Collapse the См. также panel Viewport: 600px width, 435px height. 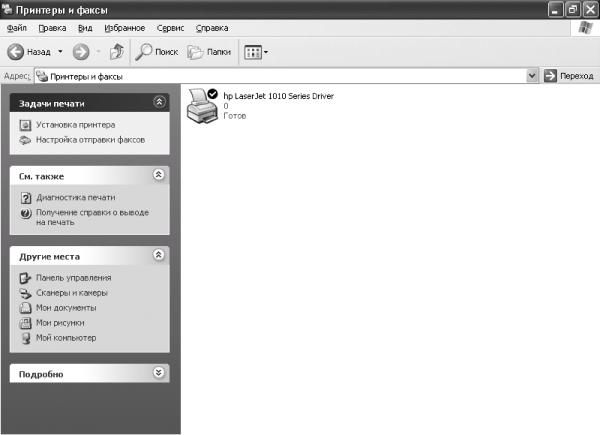[158, 175]
